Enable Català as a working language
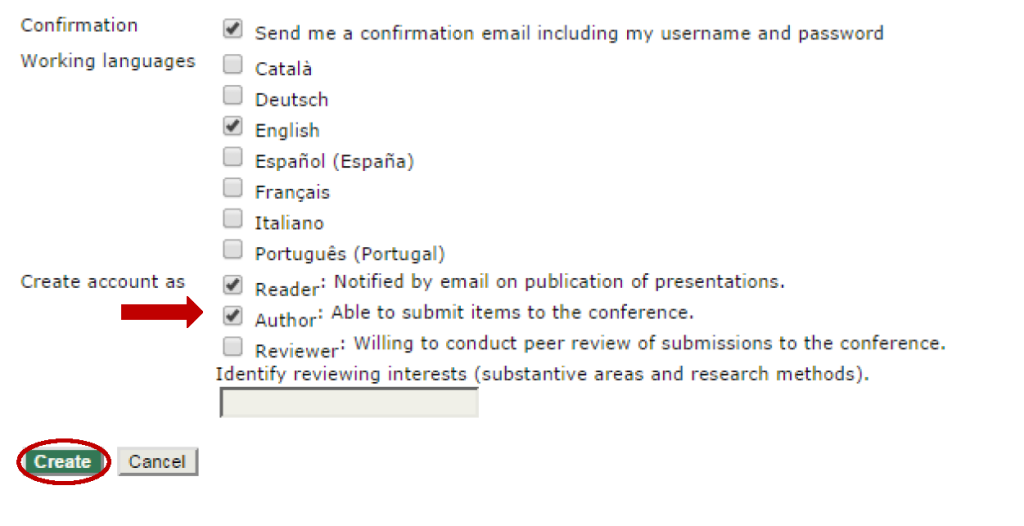This screenshot has width=1024, height=526. point(233,66)
